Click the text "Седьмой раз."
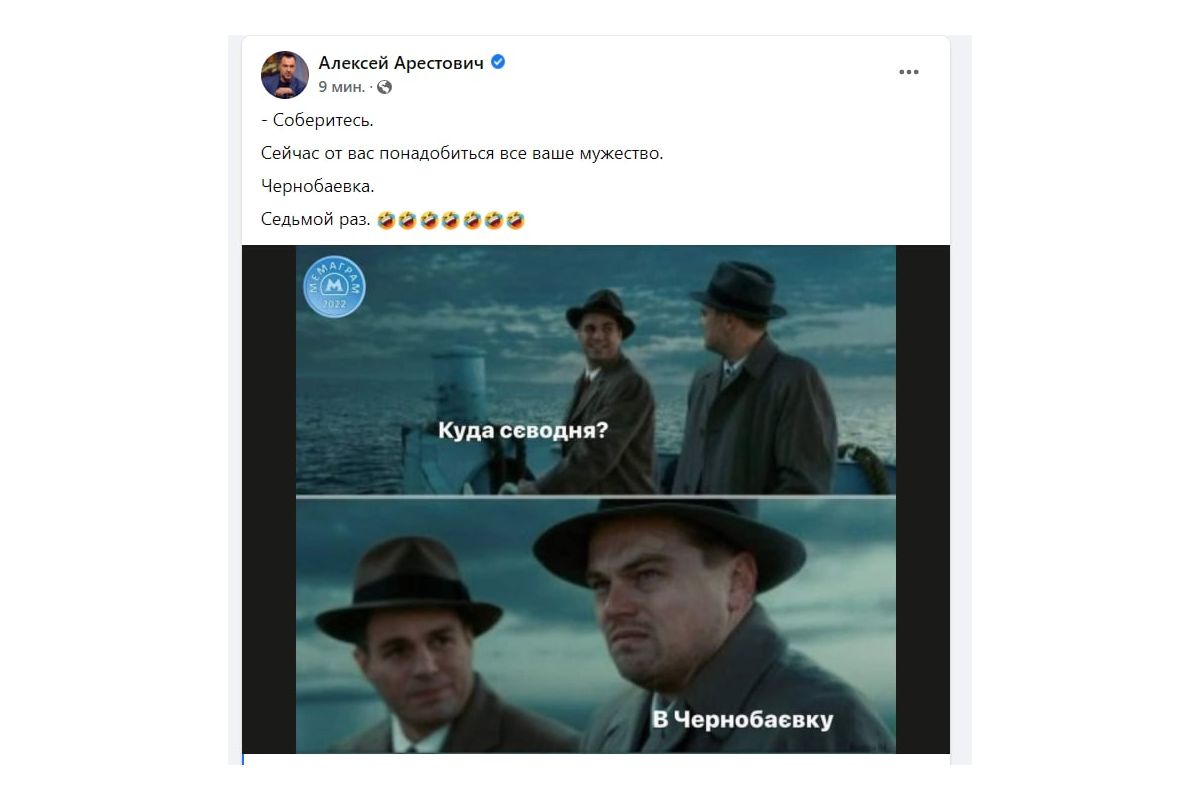Image resolution: width=1200 pixels, height=800 pixels. point(315,220)
